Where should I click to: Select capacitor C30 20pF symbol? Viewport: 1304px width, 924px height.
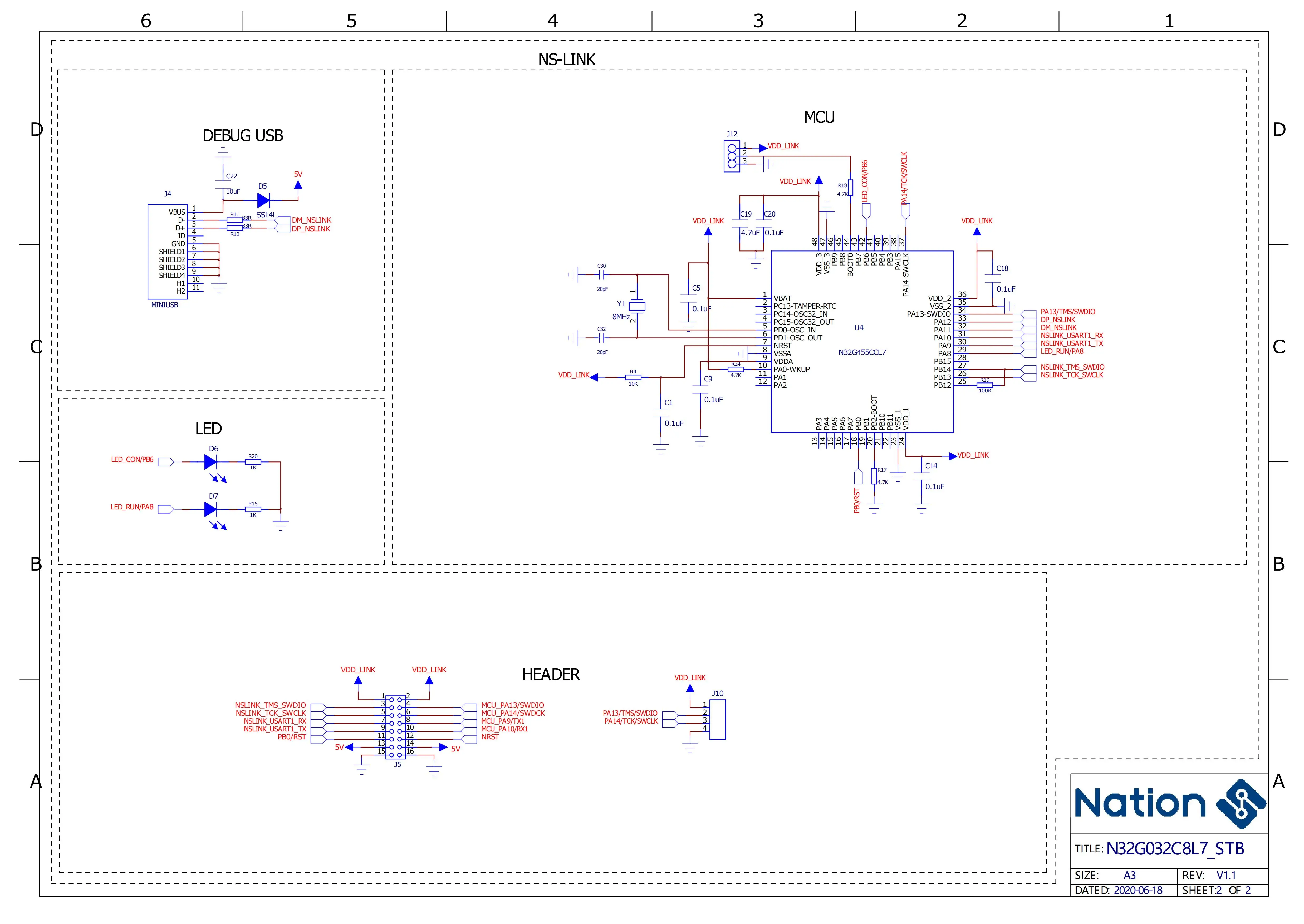(601, 275)
